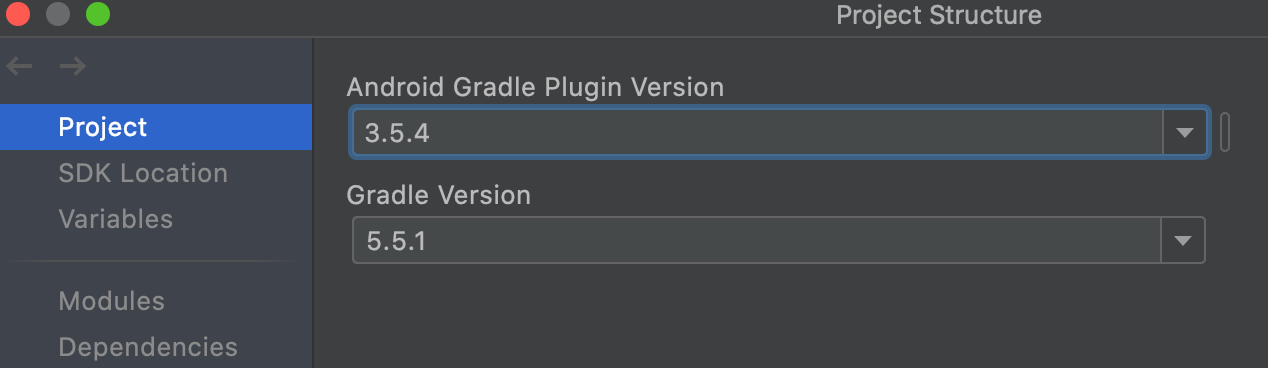The image size is (1268, 368).
Task: Switch to the Variables section
Action: click(x=115, y=219)
